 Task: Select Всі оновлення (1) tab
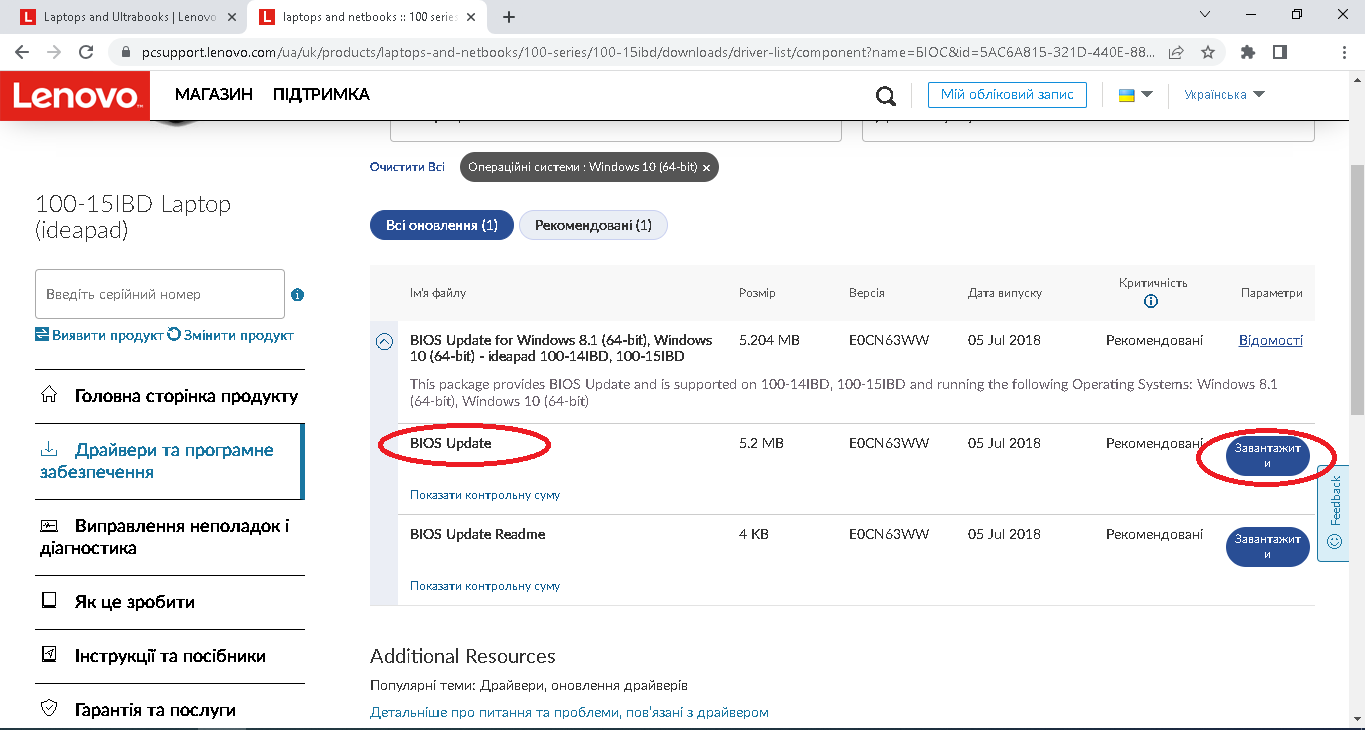point(442,225)
